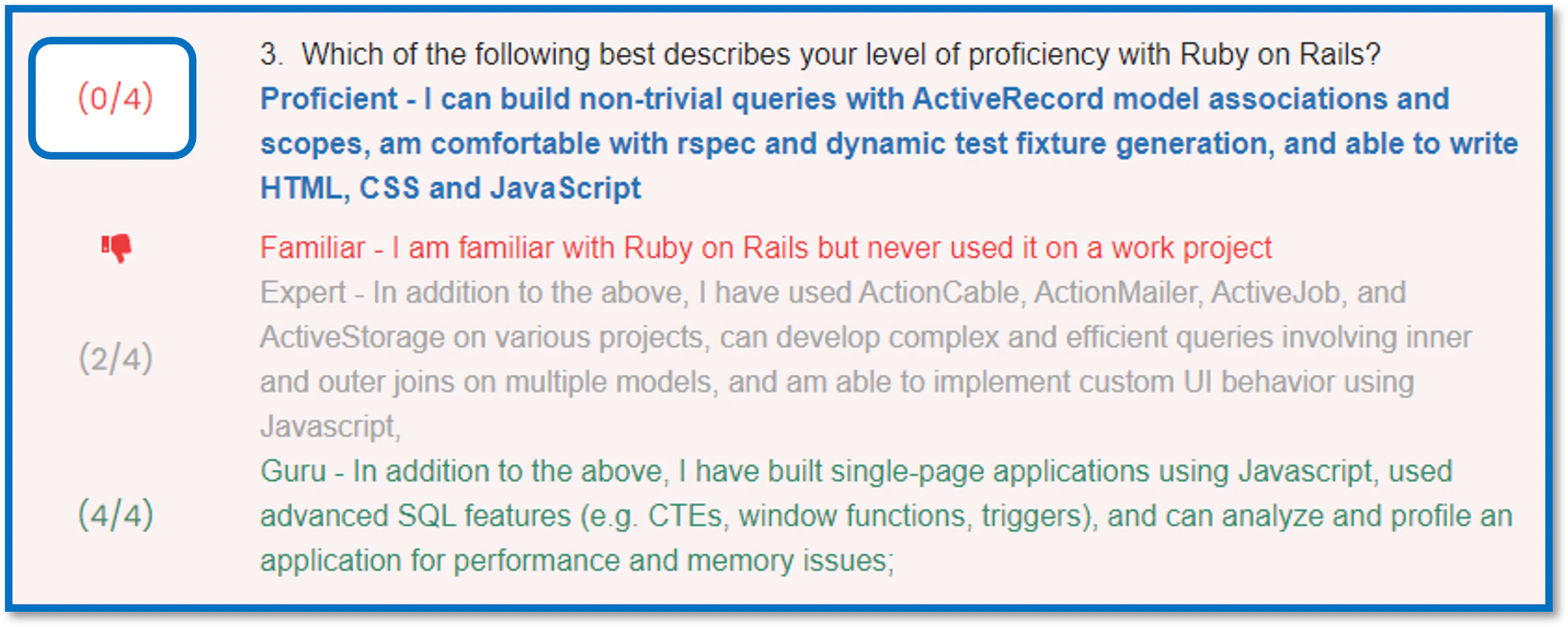This screenshot has width=1568, height=627.
Task: Click the question text "Which of the following"
Action: click(x=445, y=54)
